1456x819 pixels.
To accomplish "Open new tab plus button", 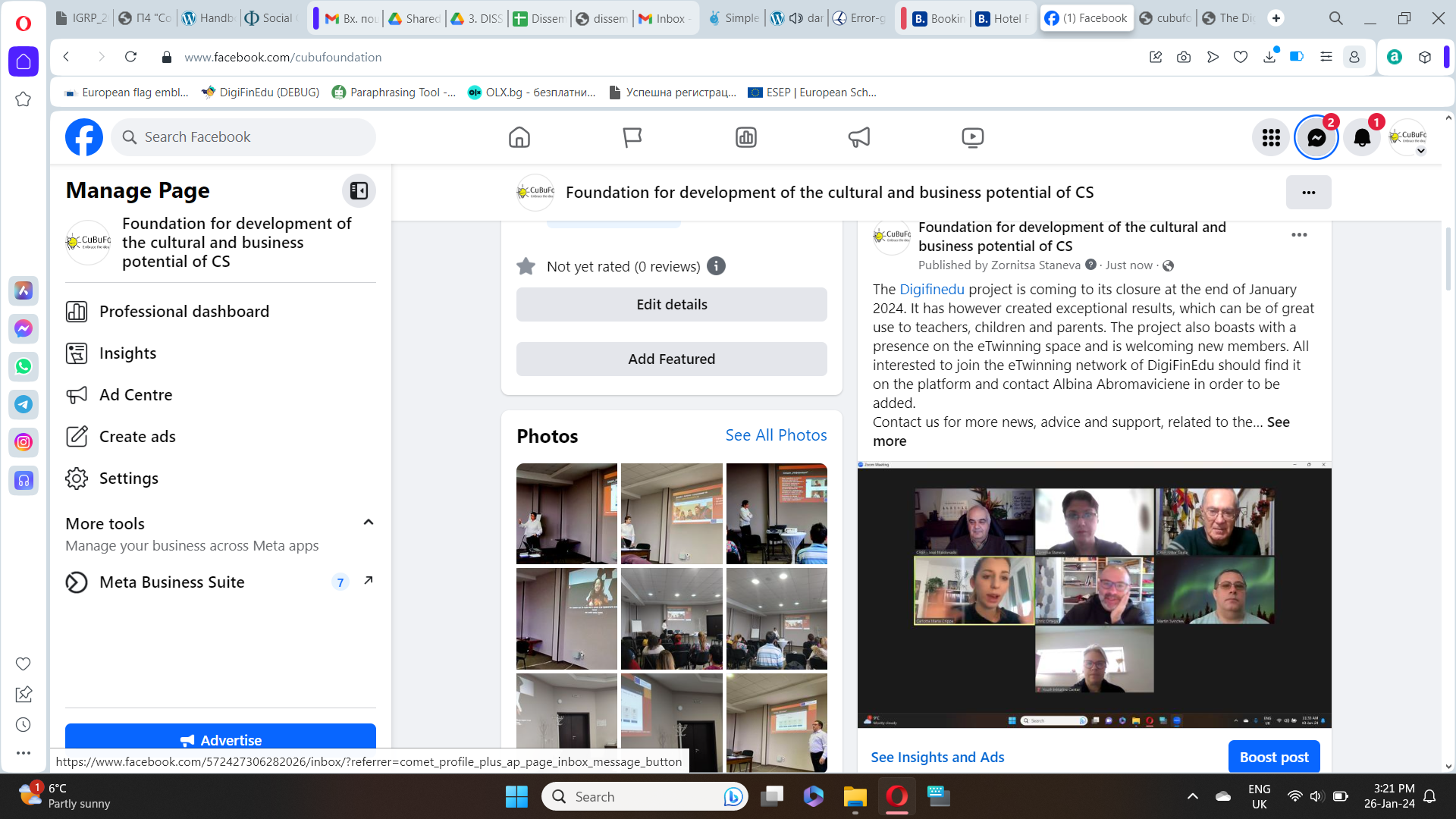I will click(1276, 18).
